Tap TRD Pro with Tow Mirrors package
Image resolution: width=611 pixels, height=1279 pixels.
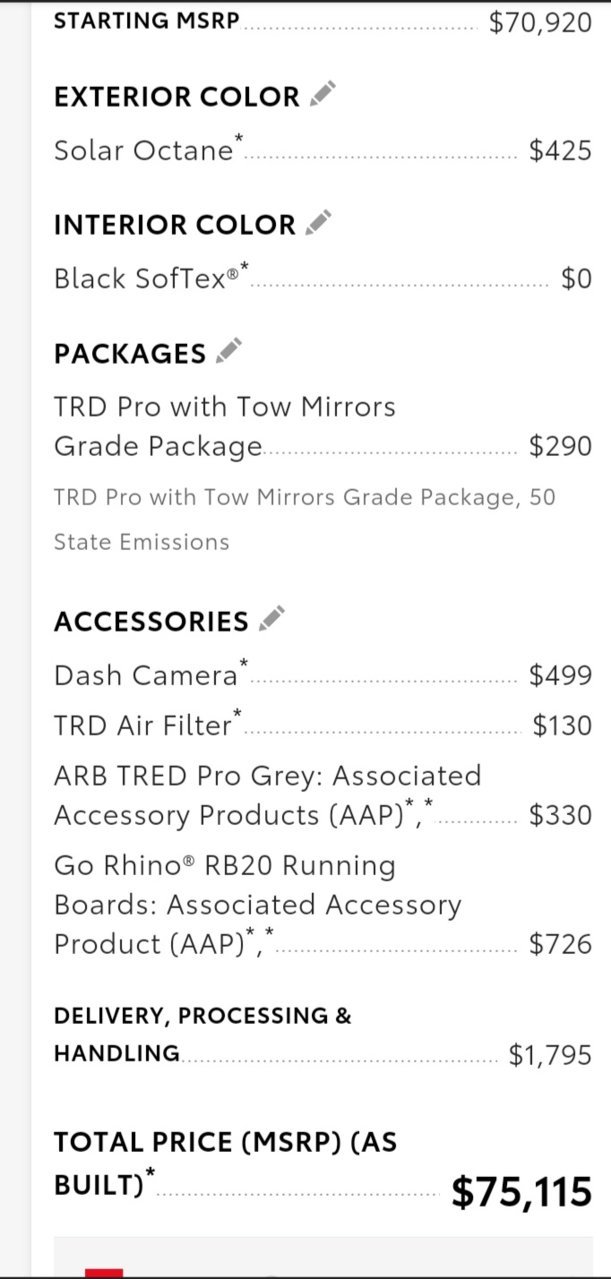tap(322, 426)
